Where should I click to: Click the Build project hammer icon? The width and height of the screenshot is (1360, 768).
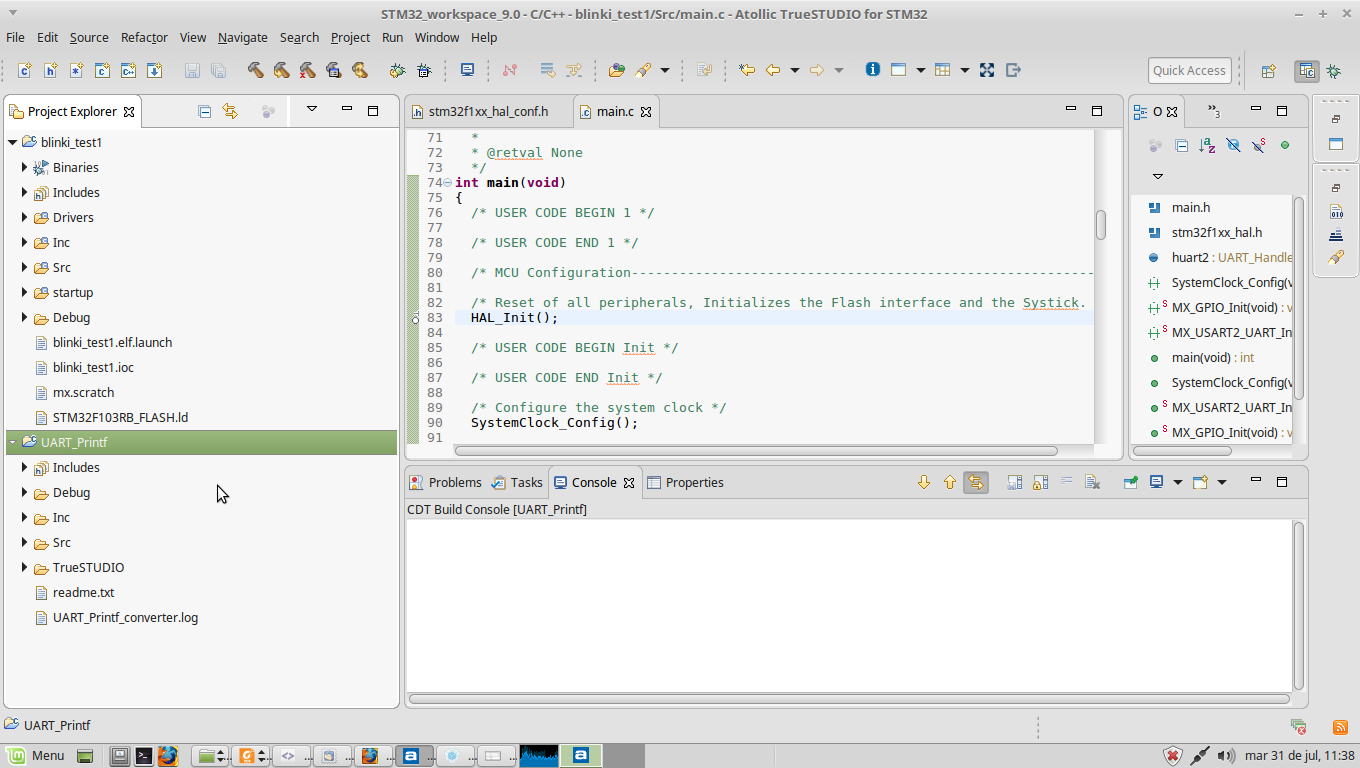pyautogui.click(x=256, y=70)
